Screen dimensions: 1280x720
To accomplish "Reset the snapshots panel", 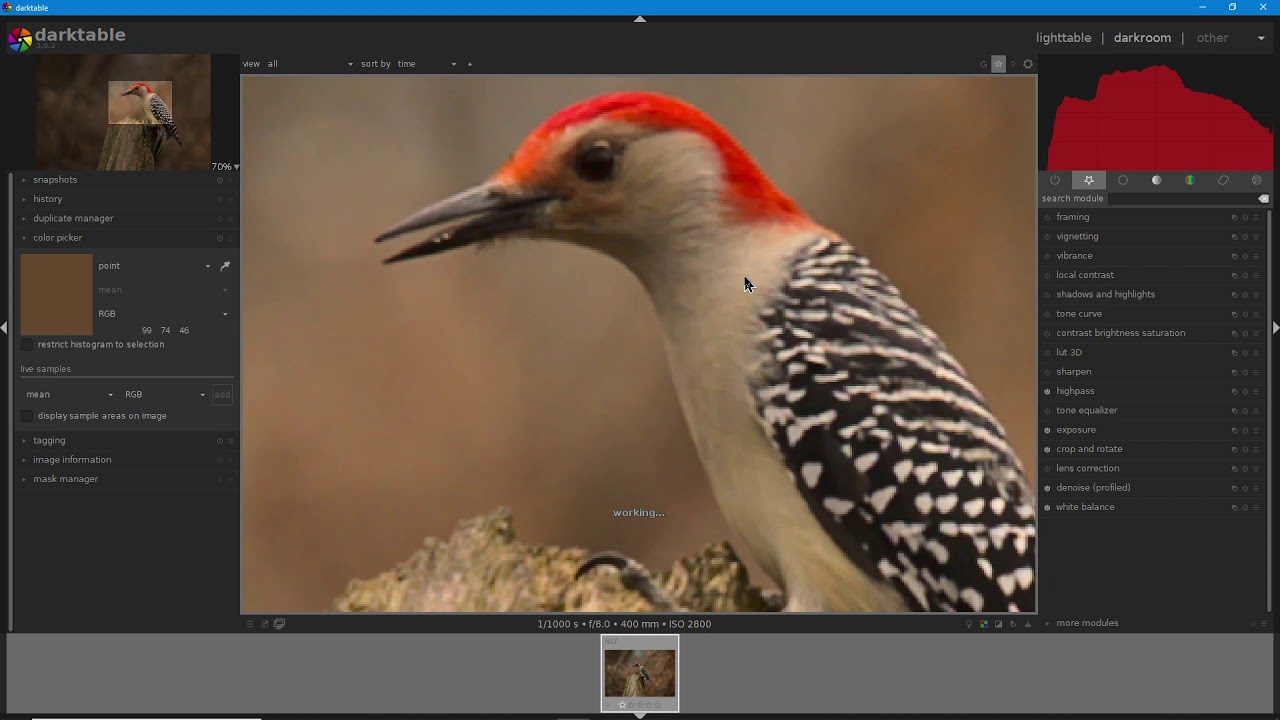I will (x=219, y=180).
